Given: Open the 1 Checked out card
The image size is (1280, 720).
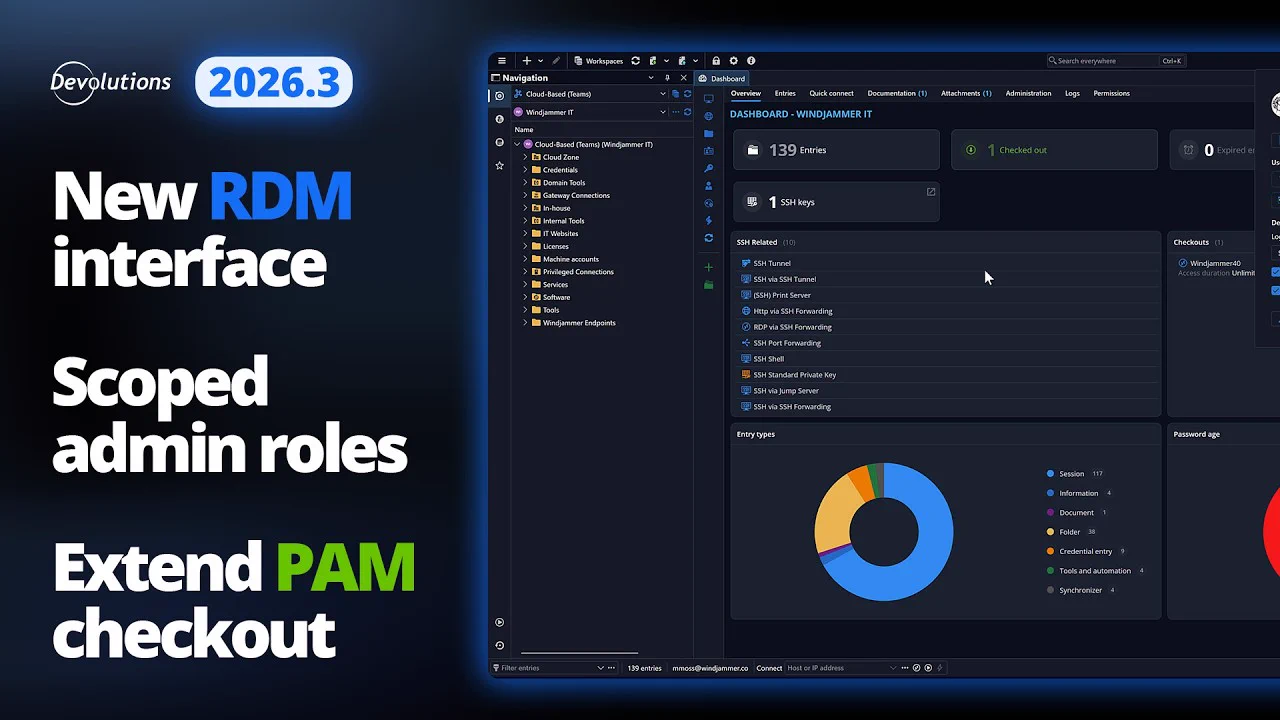Looking at the screenshot, I should pyautogui.click(x=1054, y=150).
